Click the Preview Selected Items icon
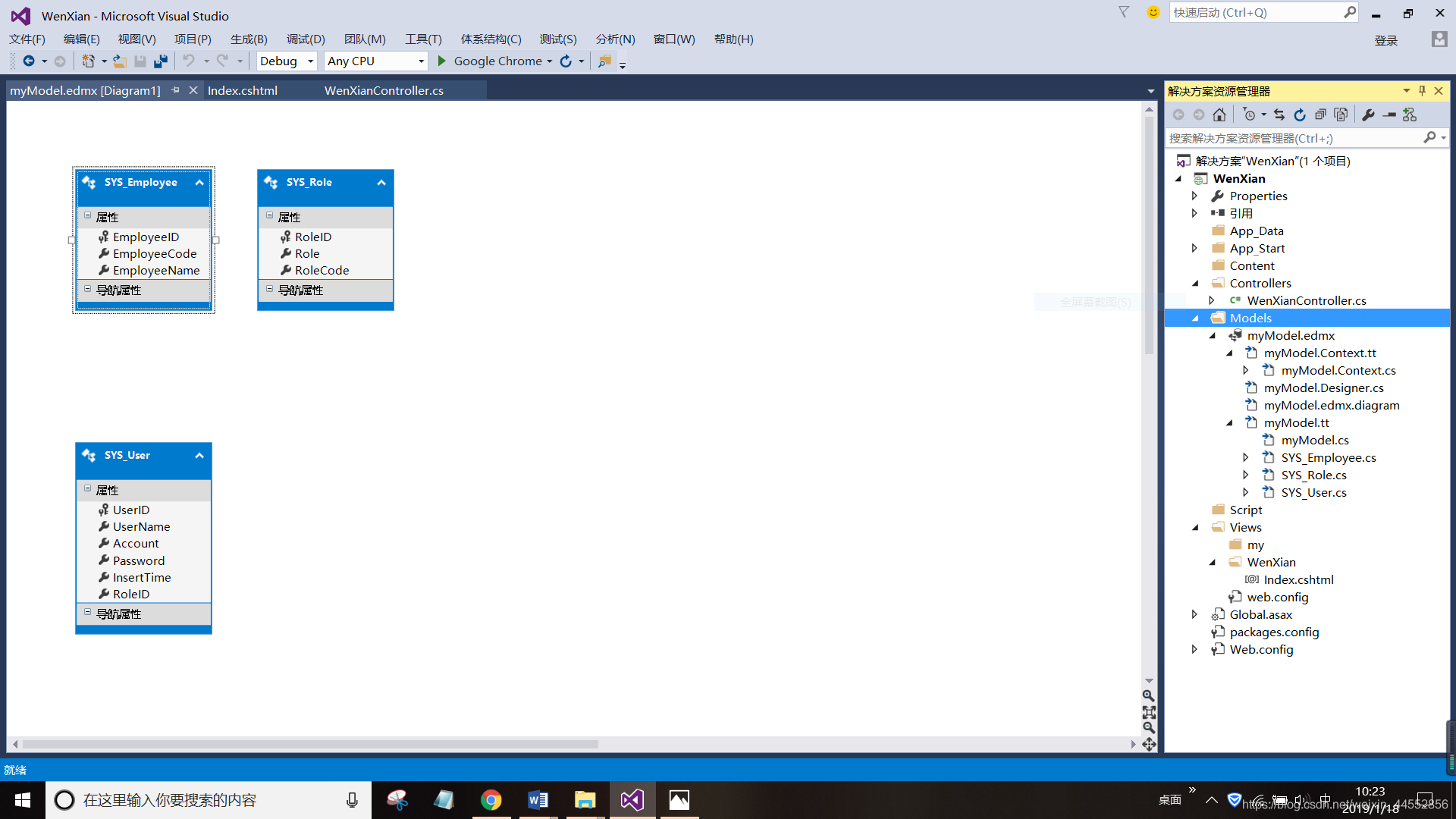This screenshot has height=819, width=1456. tap(1389, 115)
